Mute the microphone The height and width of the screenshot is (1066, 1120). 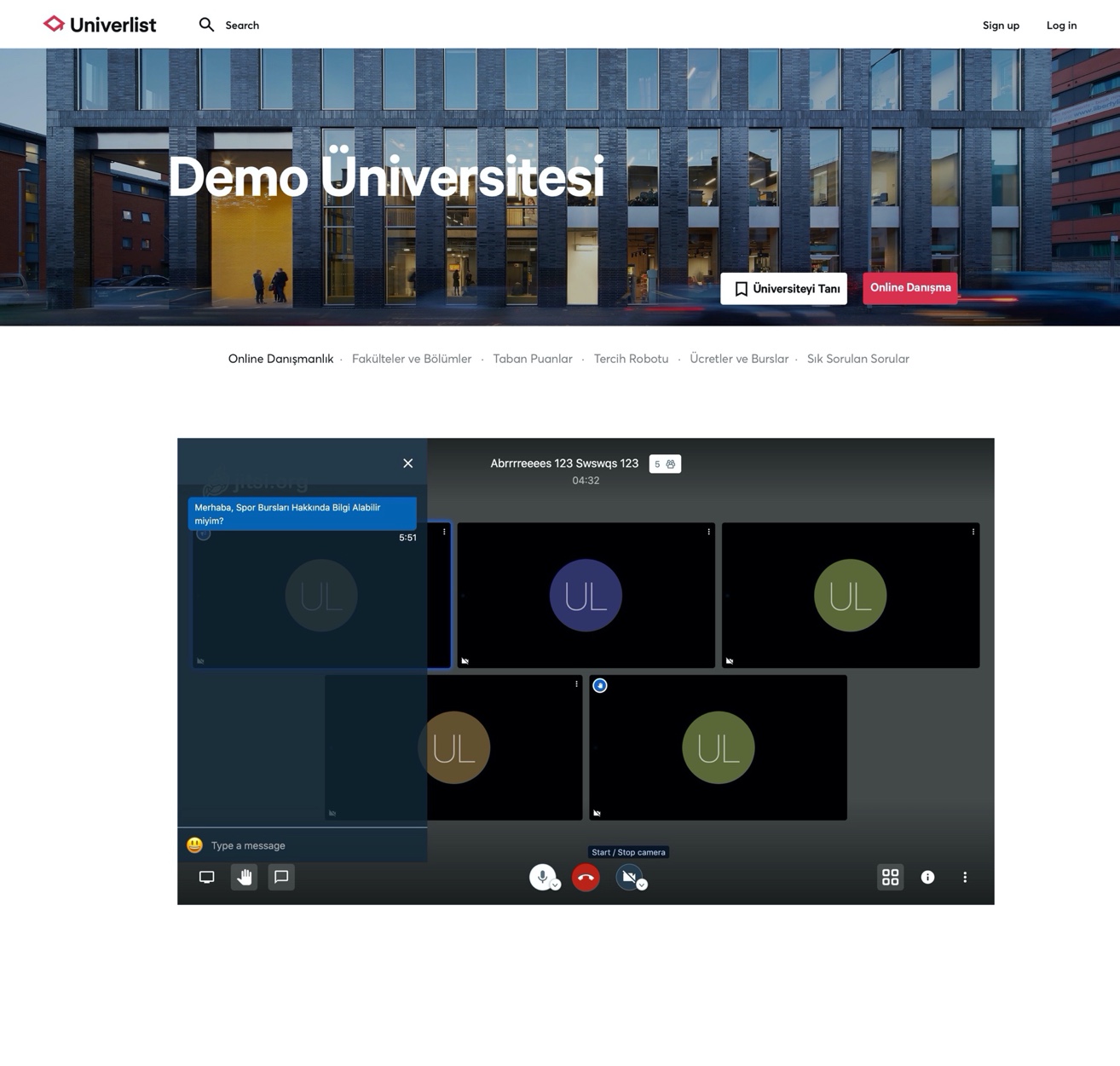[541, 876]
